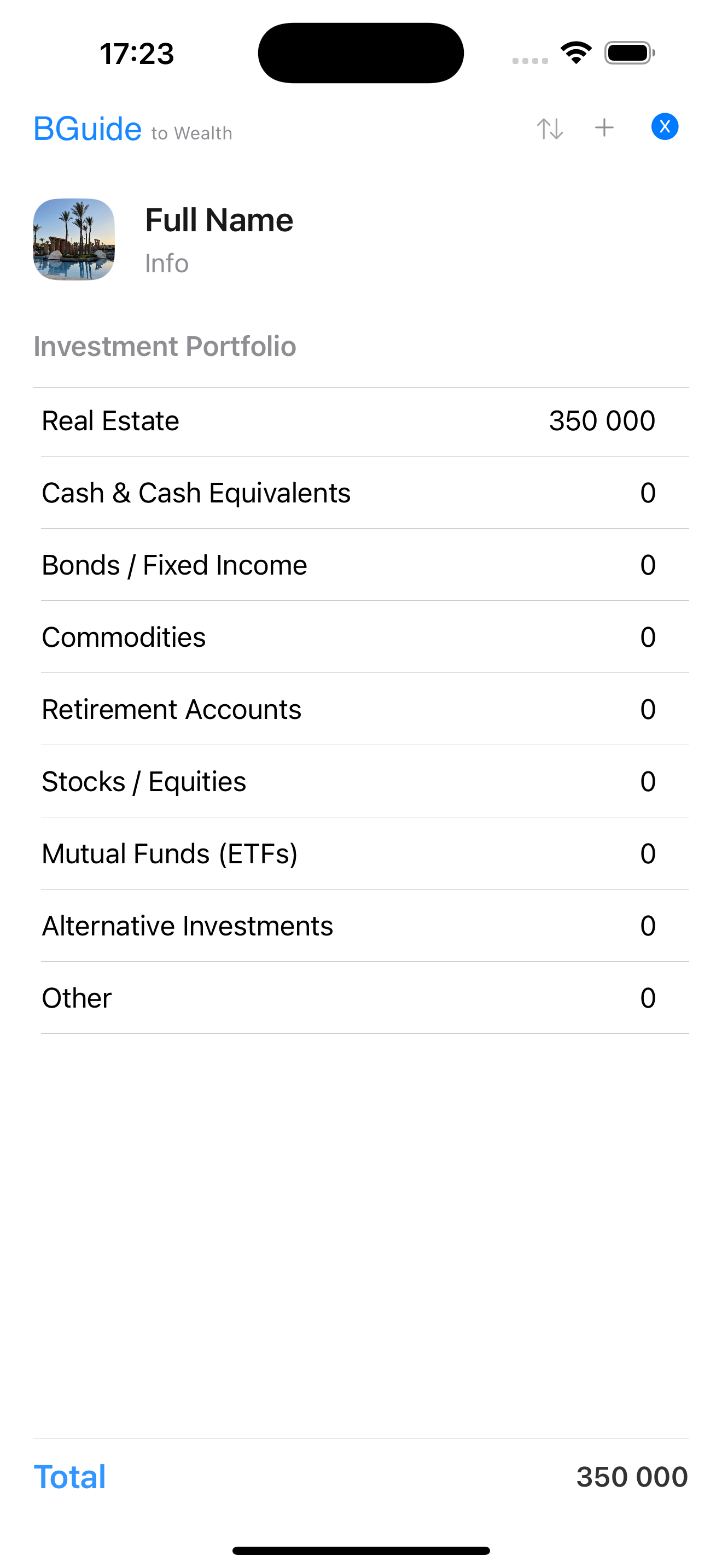Tap the palm tree profile picture

74,239
